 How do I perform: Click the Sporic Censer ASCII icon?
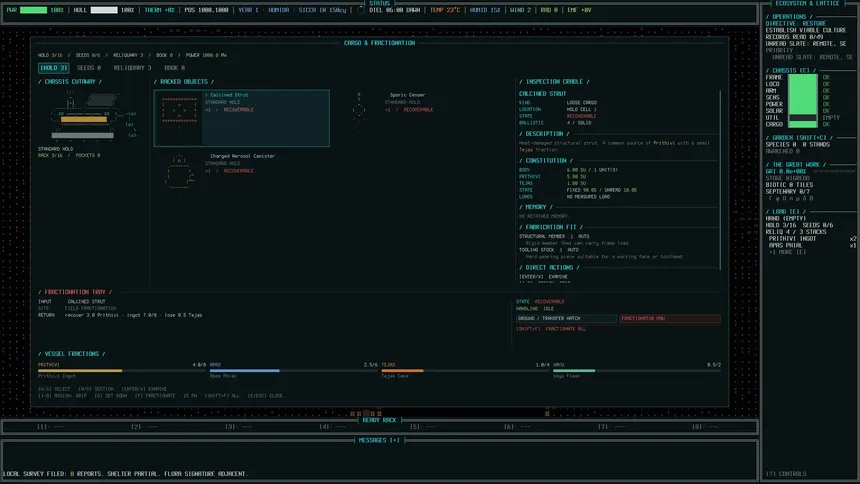[x=359, y=110]
